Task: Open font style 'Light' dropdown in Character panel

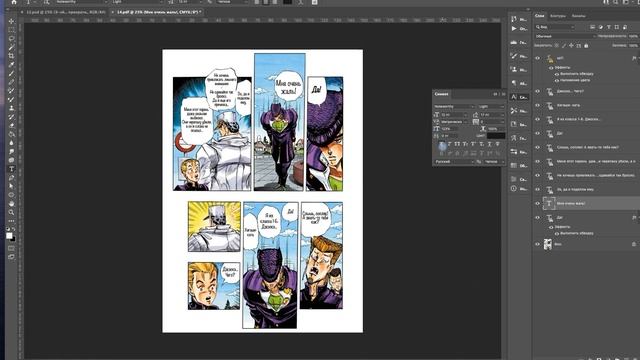Action: [x=491, y=107]
